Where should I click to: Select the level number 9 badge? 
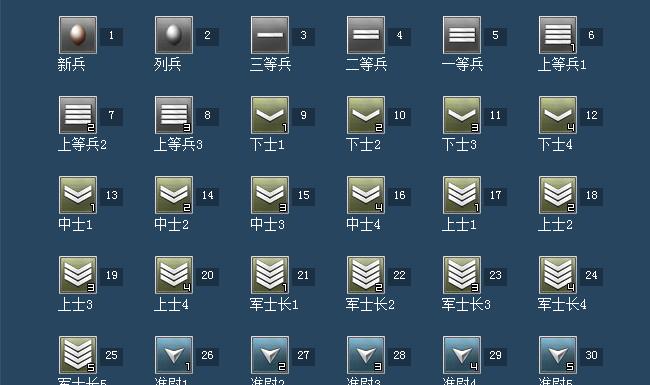pos(303,116)
